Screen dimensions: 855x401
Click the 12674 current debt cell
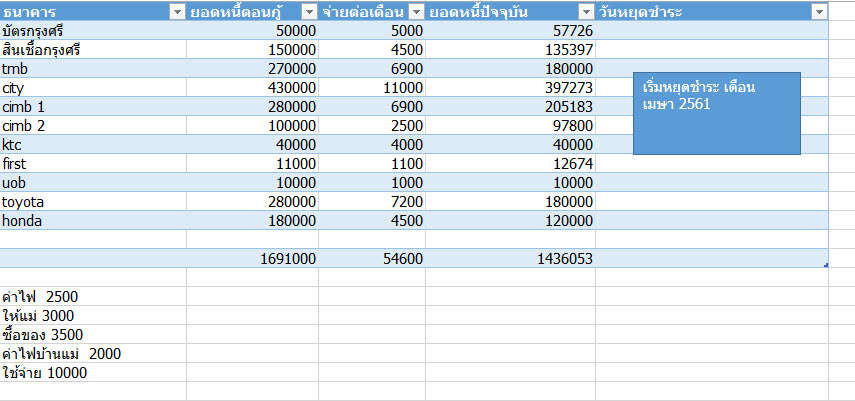[x=510, y=164]
